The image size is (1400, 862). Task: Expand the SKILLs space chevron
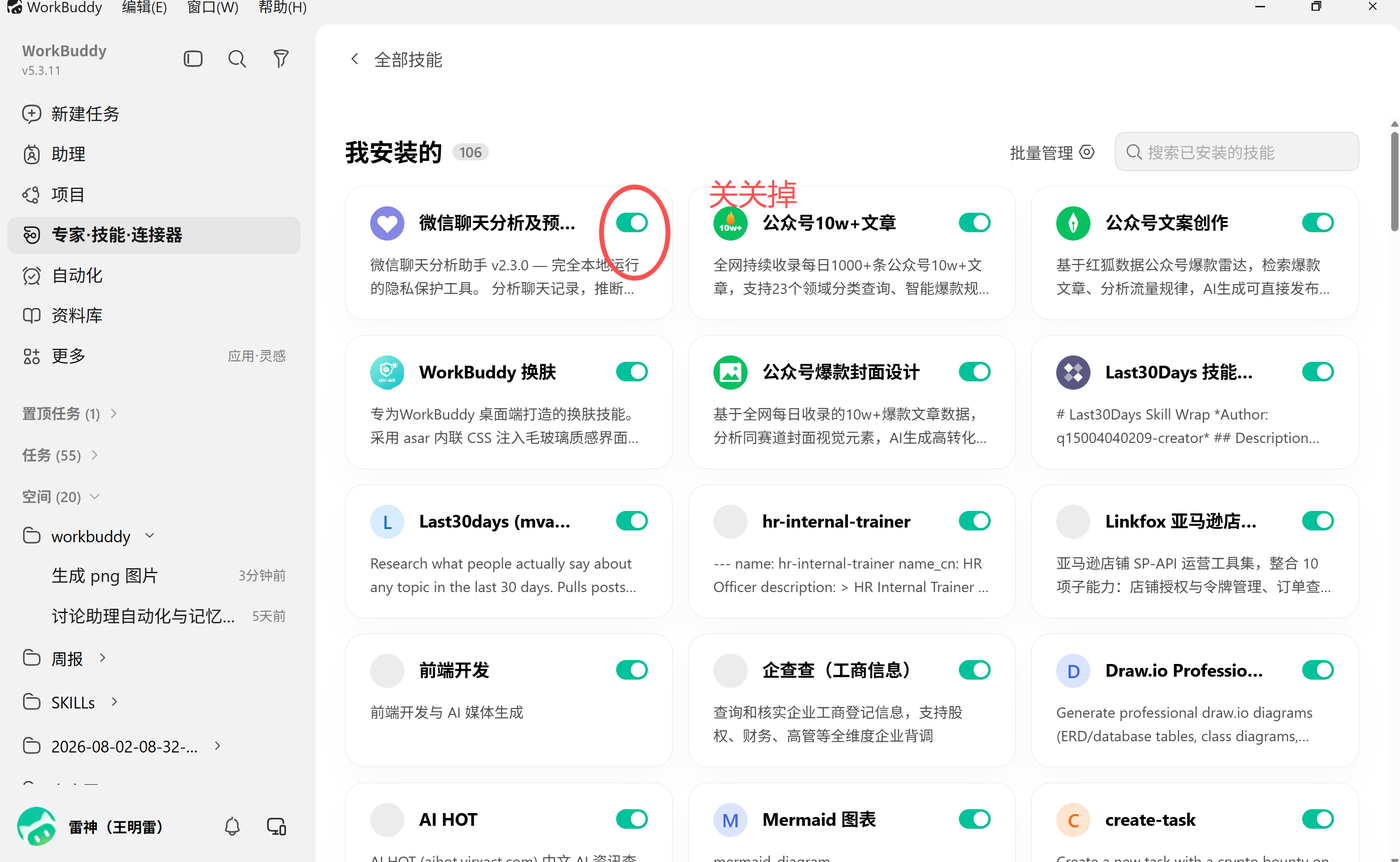(114, 702)
